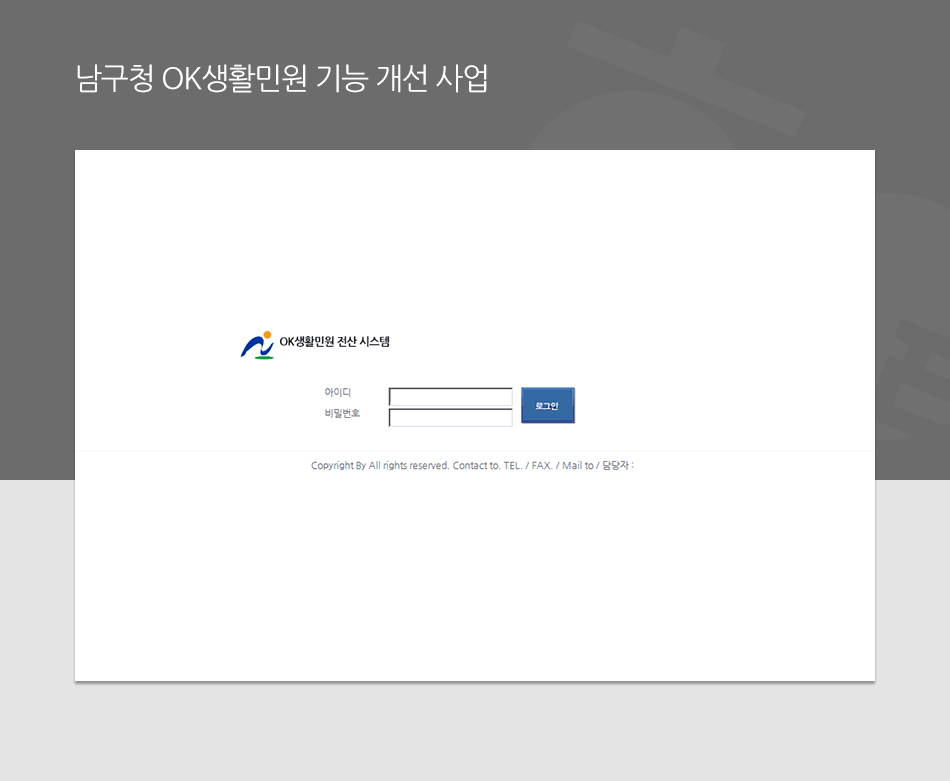Click the green base of the logo

264,356
